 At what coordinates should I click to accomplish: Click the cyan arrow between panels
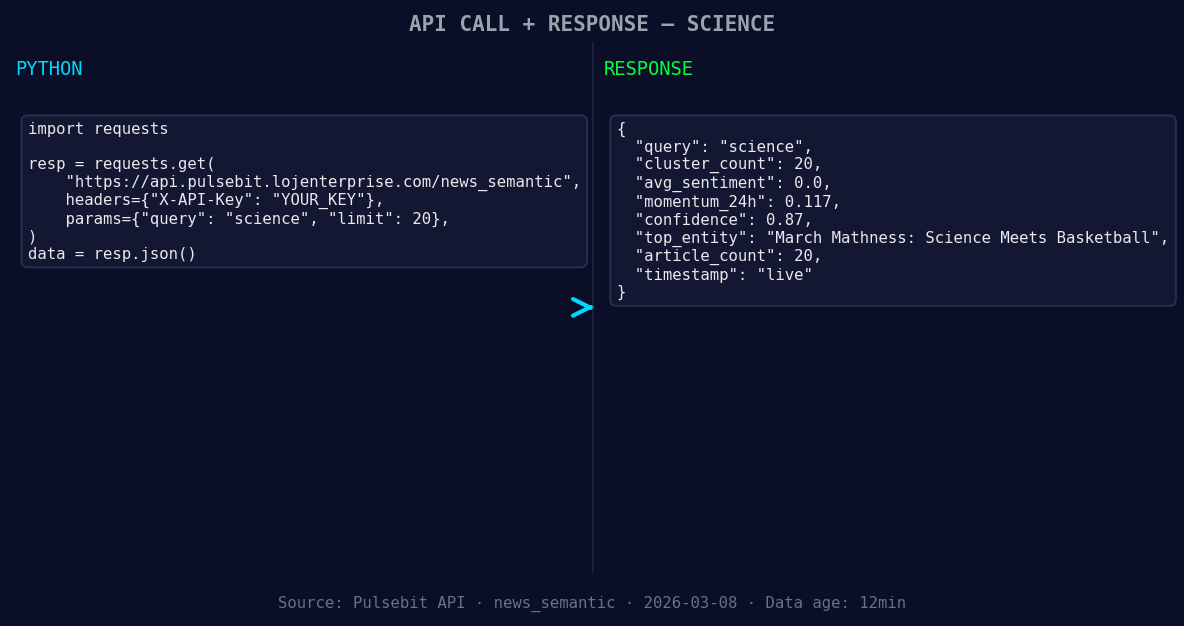coord(581,307)
